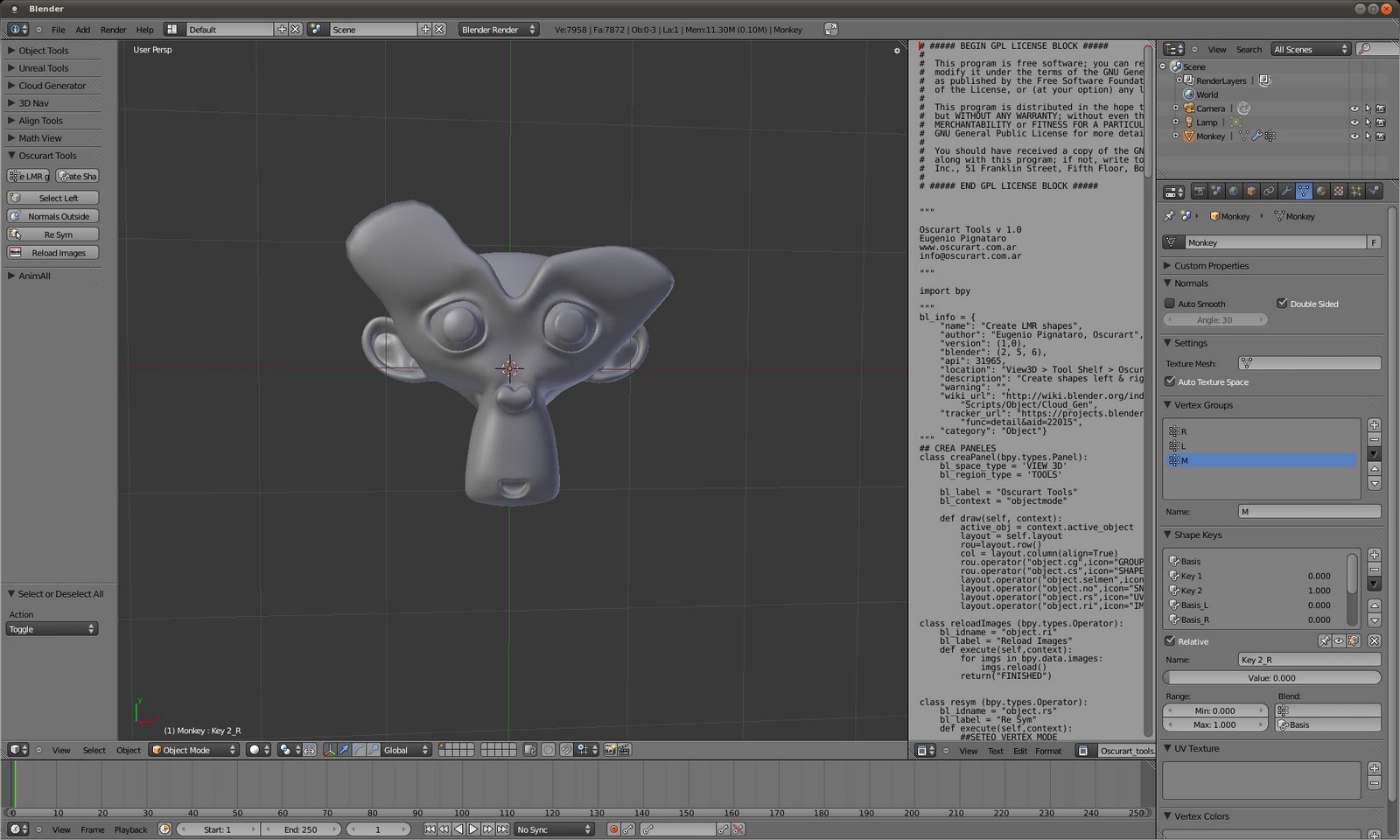Image resolution: width=1400 pixels, height=840 pixels.
Task: Expand the Cloud Generator panel
Action: tap(53, 86)
